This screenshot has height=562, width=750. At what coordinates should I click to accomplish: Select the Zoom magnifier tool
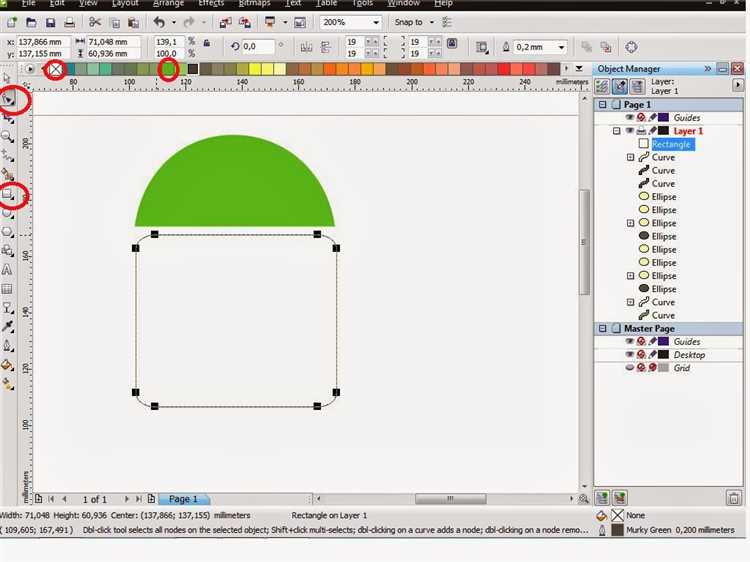[x=7, y=137]
